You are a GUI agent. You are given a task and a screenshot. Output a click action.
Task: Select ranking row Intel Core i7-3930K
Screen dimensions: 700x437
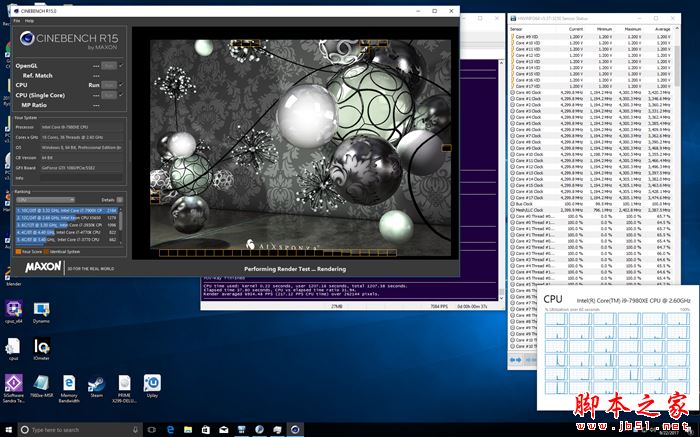[67, 225]
